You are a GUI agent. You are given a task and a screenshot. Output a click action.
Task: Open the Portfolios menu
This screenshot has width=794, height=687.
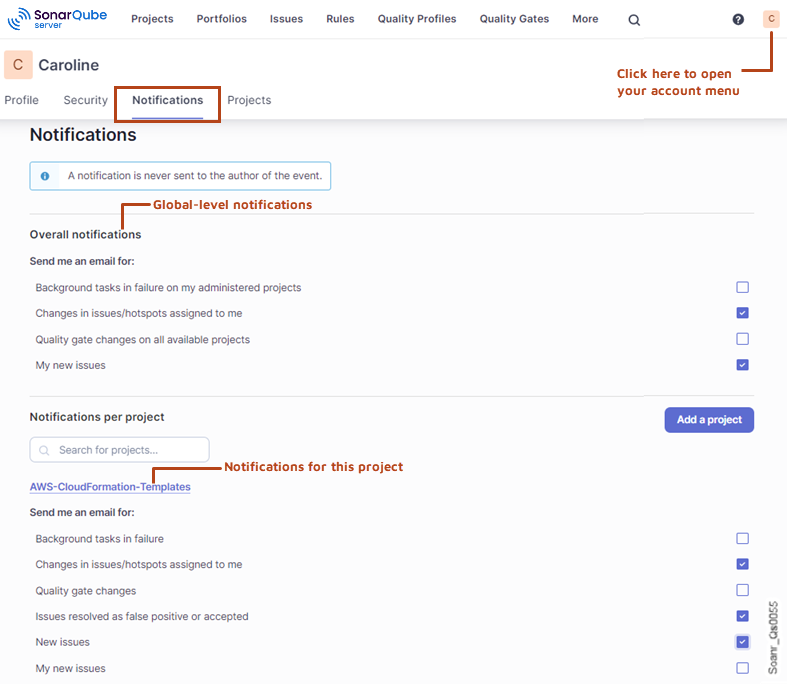tap(223, 19)
